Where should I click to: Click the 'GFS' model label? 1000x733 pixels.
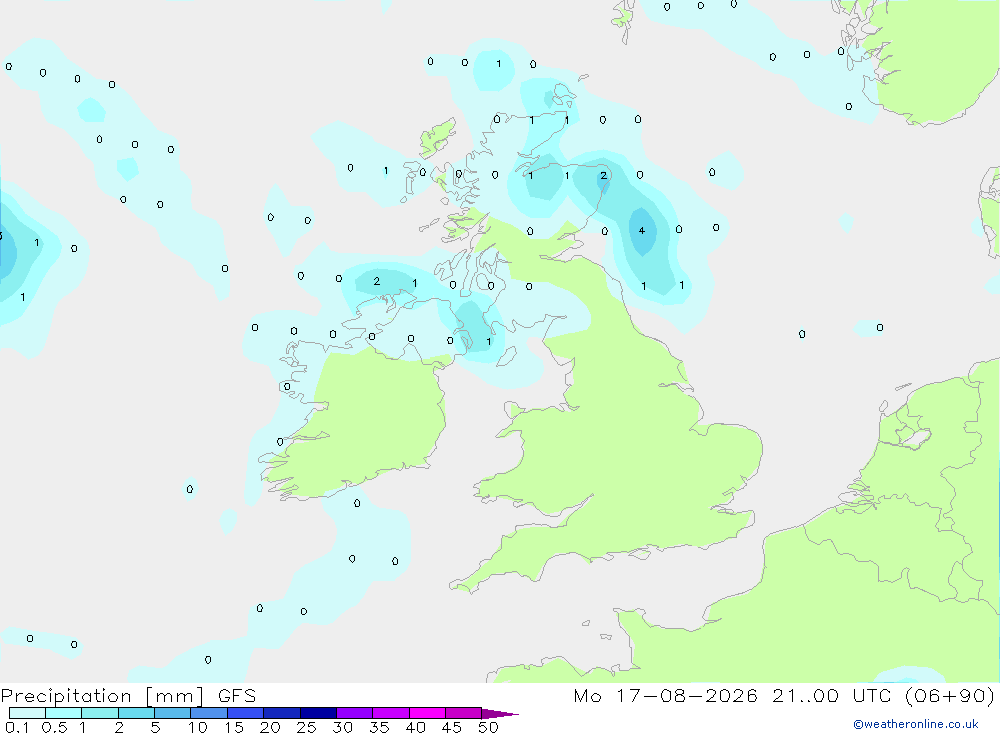pyautogui.click(x=237, y=695)
